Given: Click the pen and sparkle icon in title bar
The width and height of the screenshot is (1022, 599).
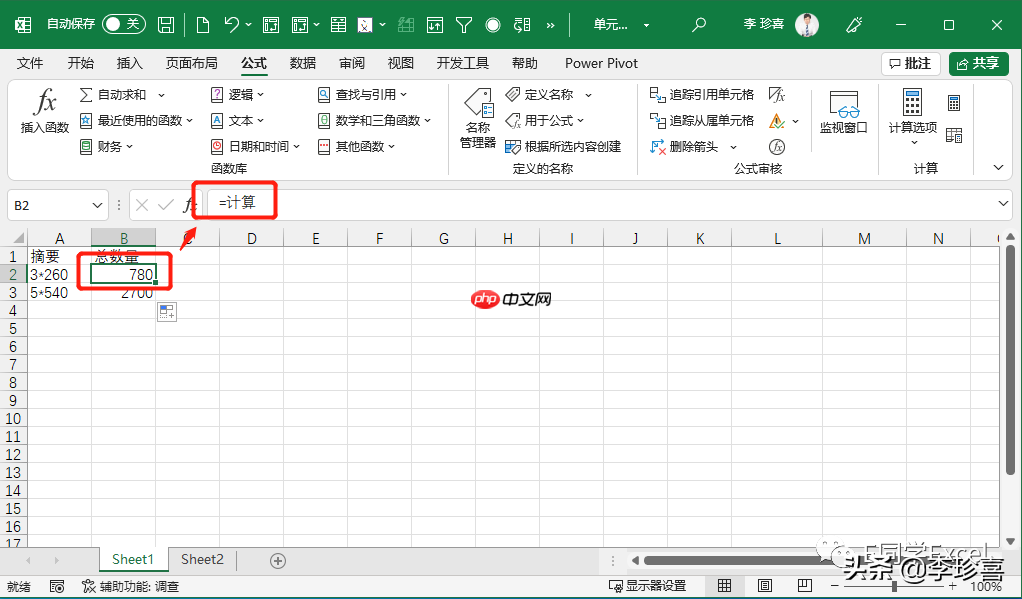Looking at the screenshot, I should (x=853, y=25).
